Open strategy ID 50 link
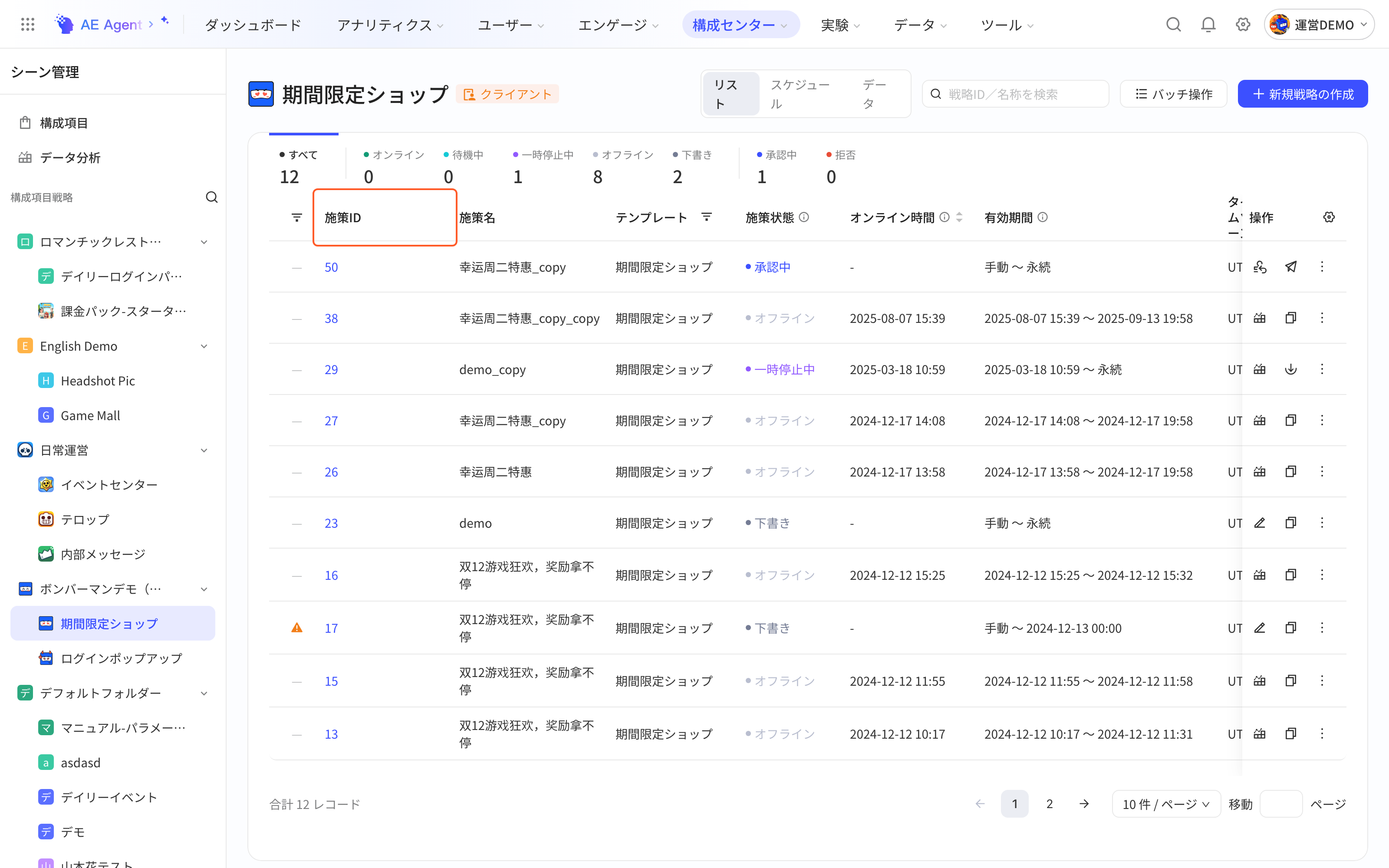 coord(331,267)
